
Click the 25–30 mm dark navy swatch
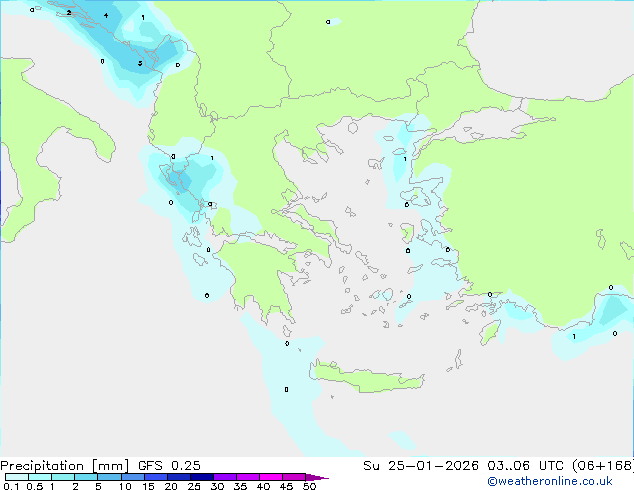[x=202, y=477]
